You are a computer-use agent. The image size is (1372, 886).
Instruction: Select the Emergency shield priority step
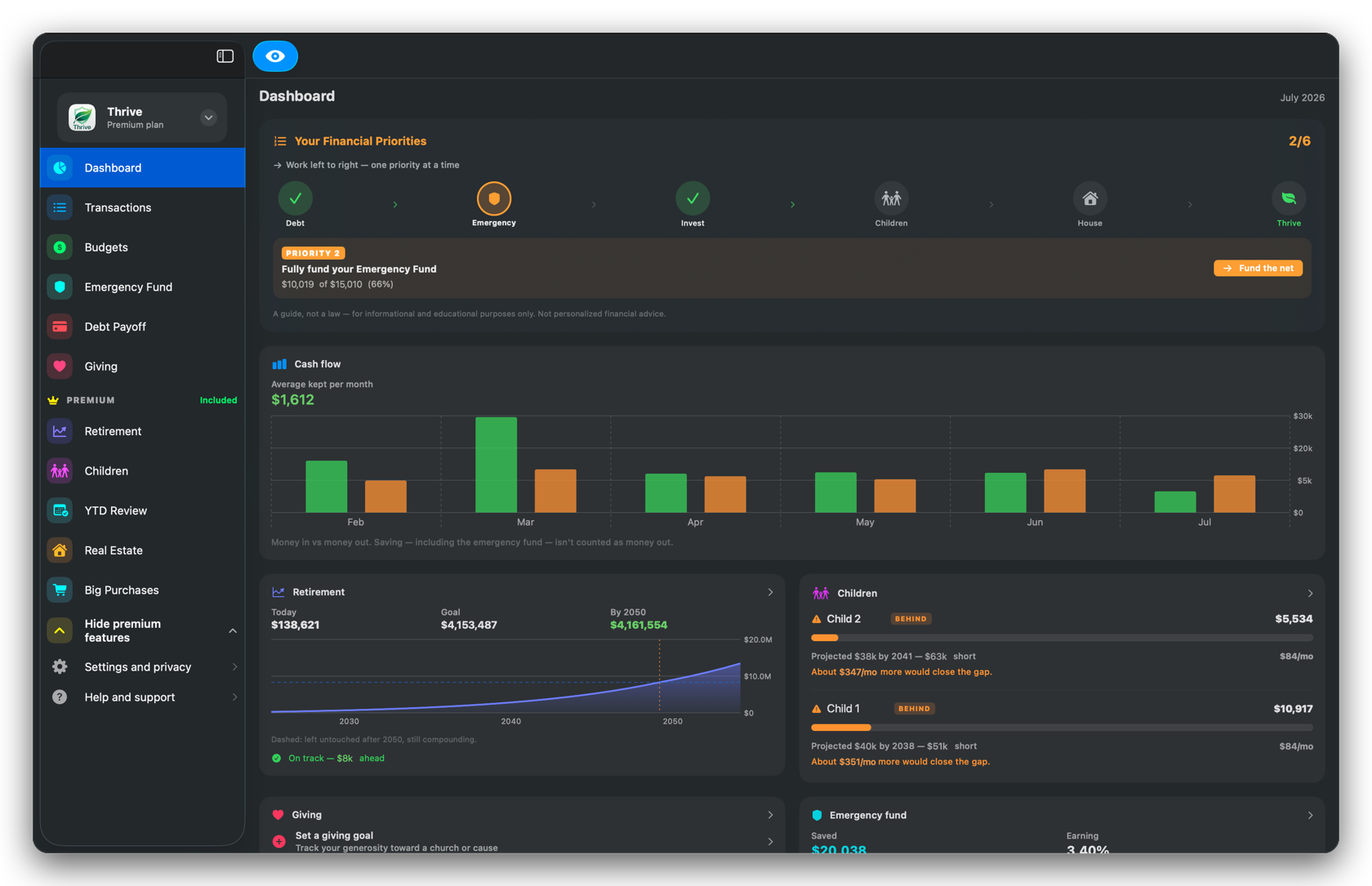[x=494, y=198]
